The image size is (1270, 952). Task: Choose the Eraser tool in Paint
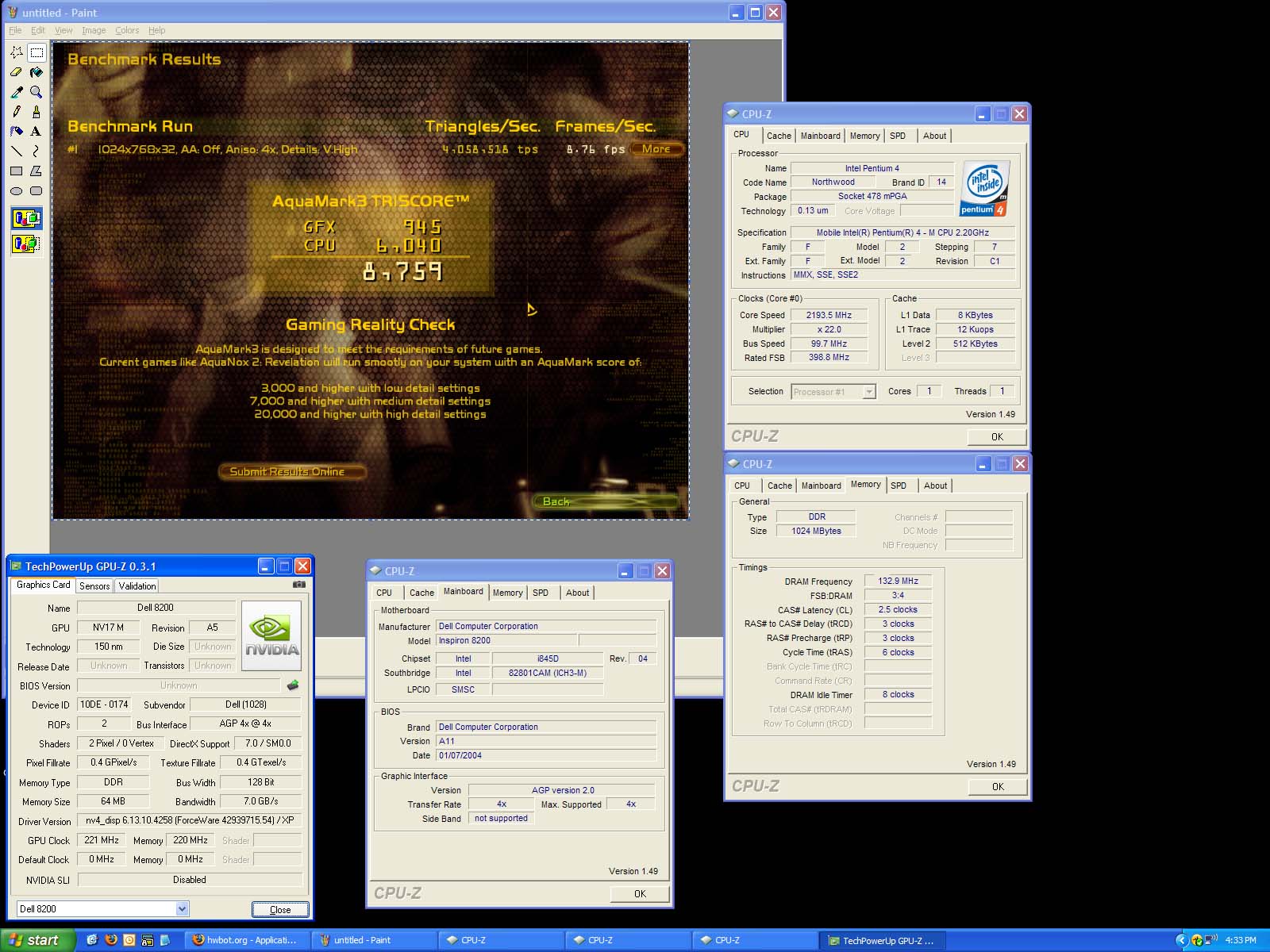17,72
